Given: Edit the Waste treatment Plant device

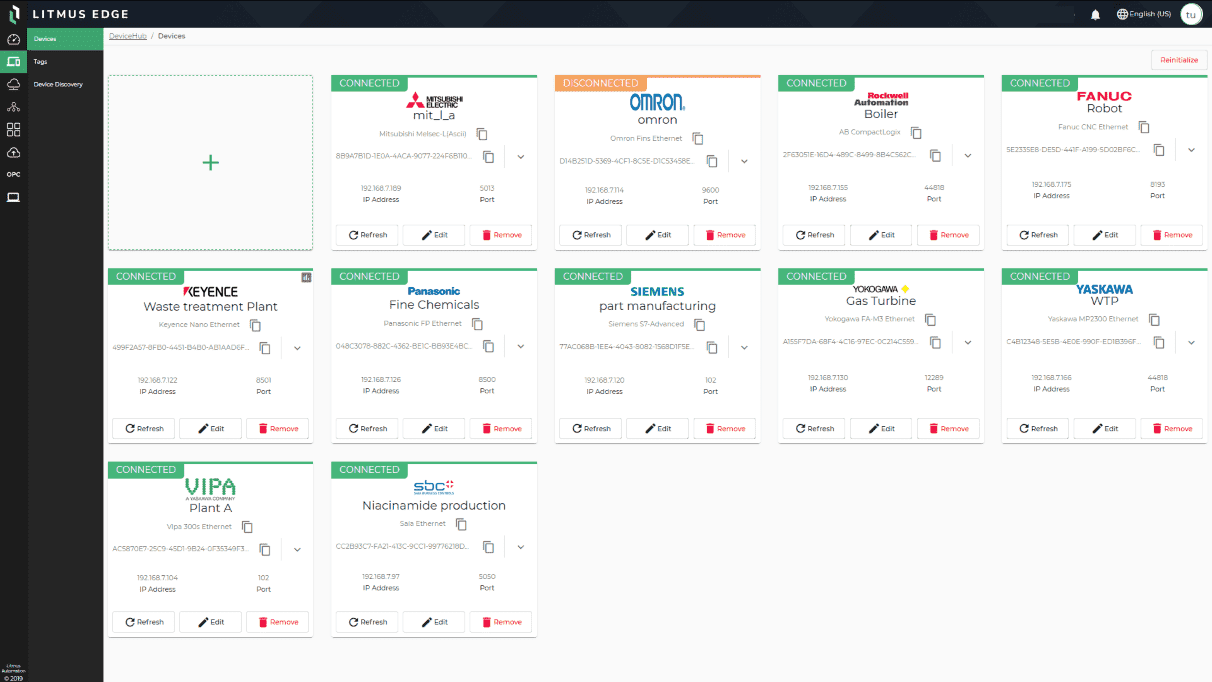Looking at the screenshot, I should point(210,429).
